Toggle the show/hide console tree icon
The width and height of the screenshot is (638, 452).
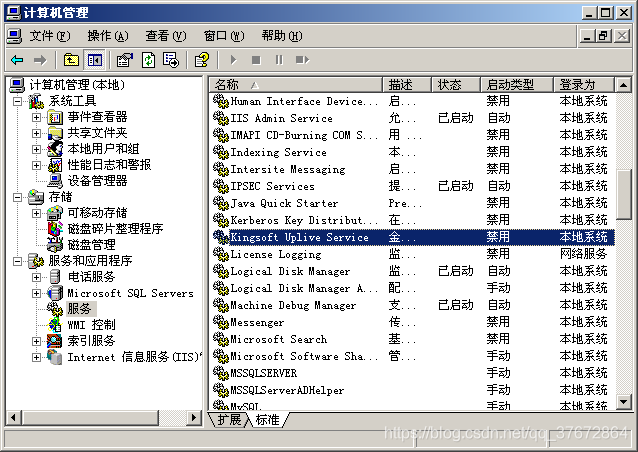(95, 60)
